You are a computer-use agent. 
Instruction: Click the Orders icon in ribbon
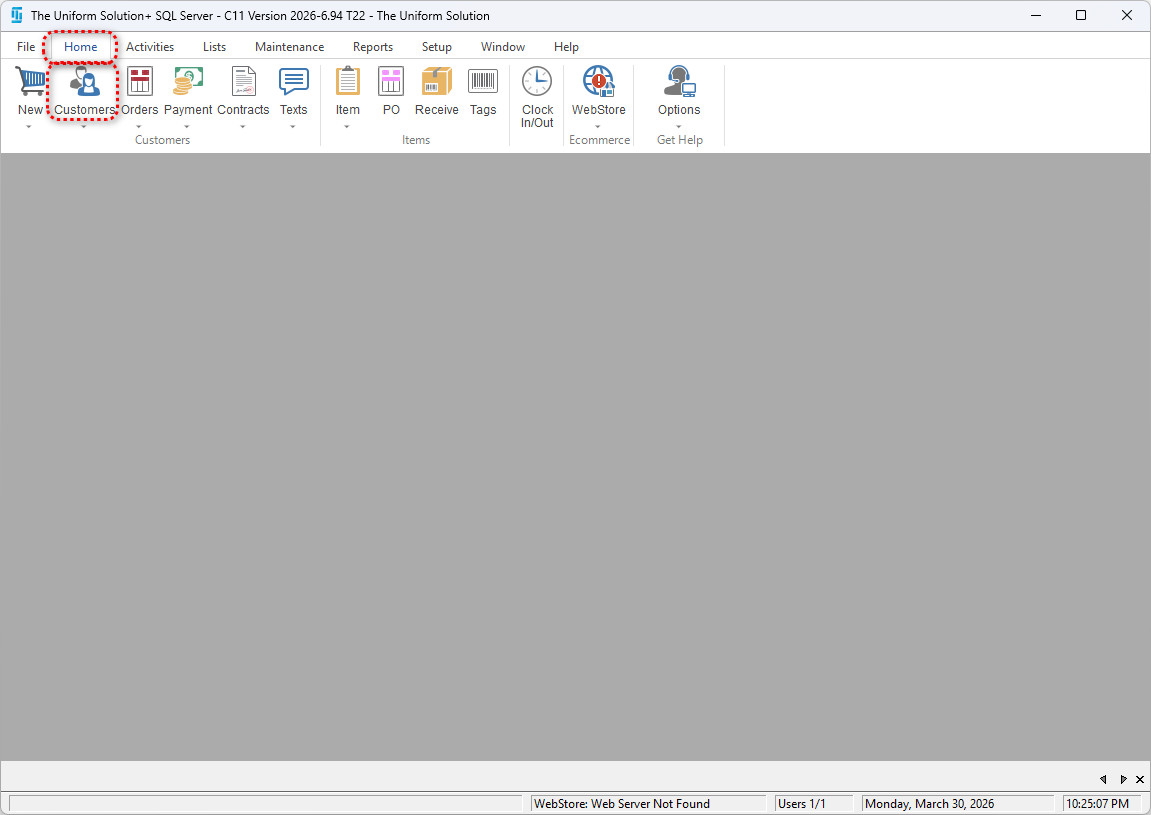click(x=139, y=82)
